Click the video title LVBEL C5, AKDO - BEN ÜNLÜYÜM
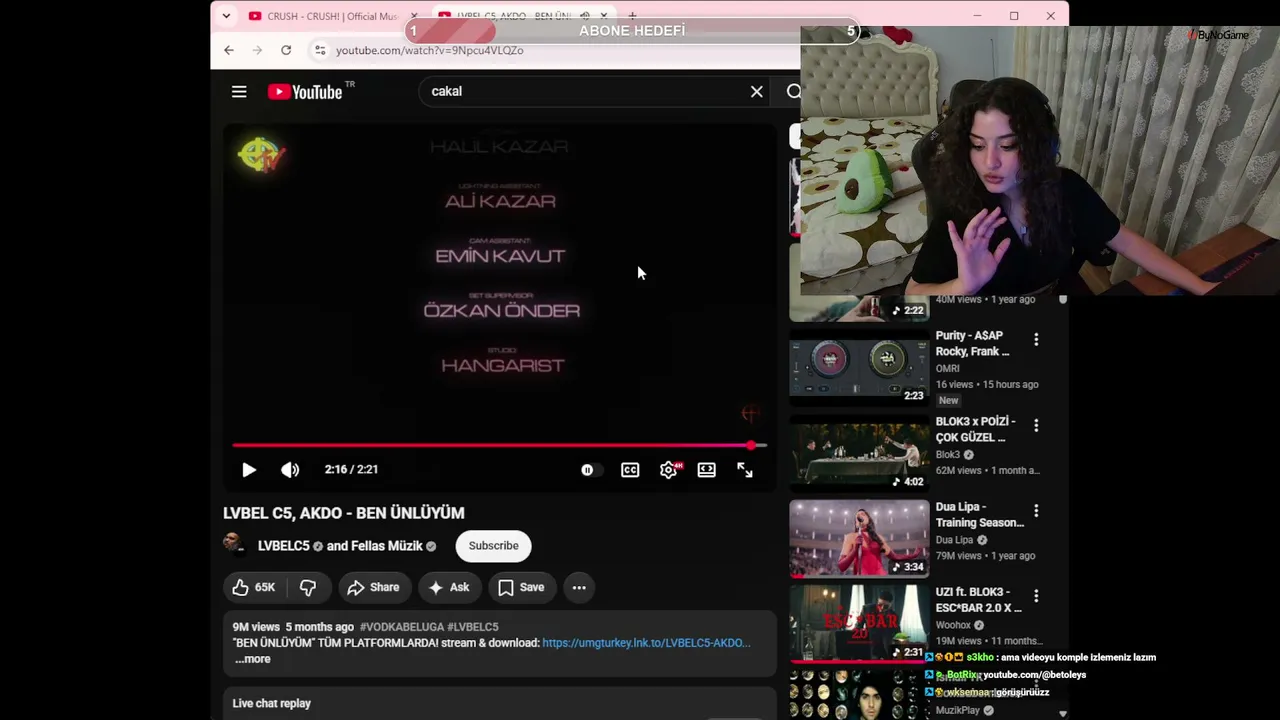 point(344,513)
